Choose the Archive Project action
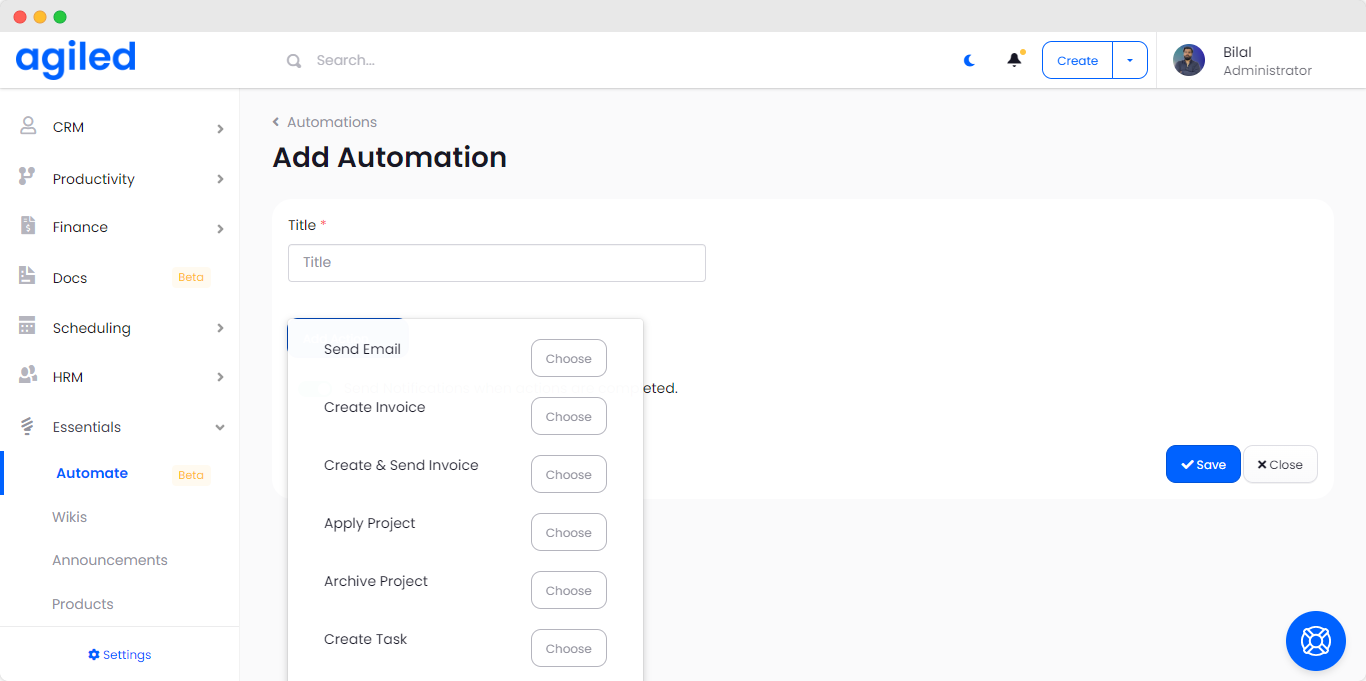 [x=568, y=591]
